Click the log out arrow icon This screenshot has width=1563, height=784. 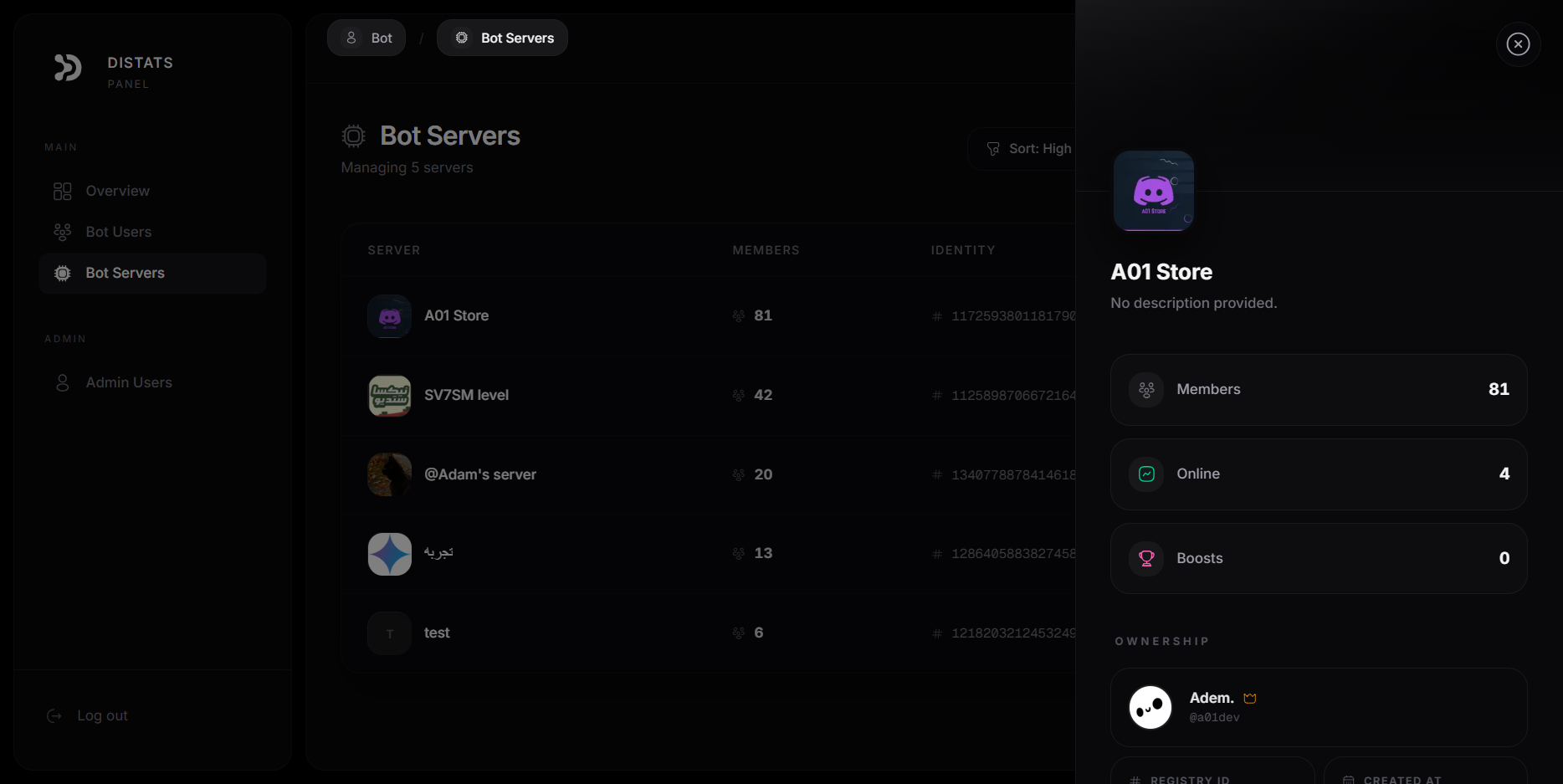pyautogui.click(x=54, y=716)
